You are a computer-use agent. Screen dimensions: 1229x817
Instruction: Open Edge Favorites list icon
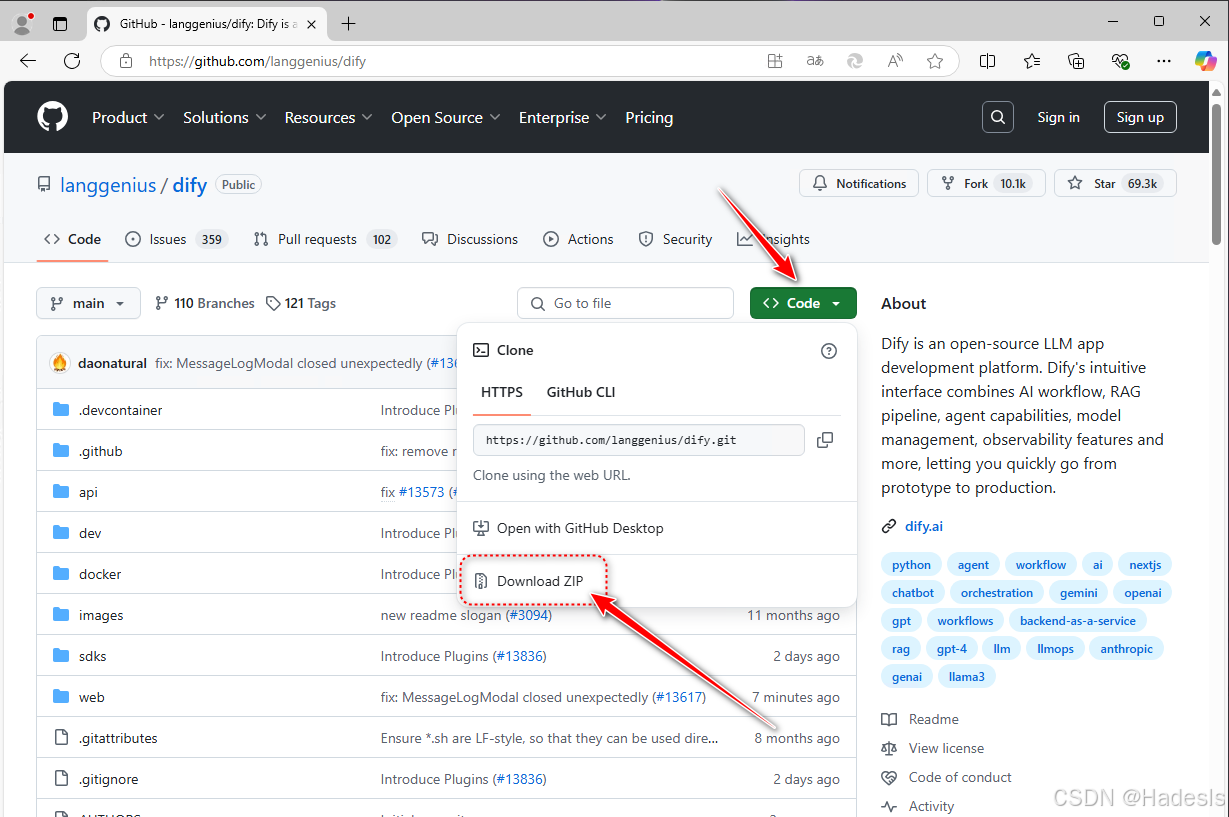1032,61
